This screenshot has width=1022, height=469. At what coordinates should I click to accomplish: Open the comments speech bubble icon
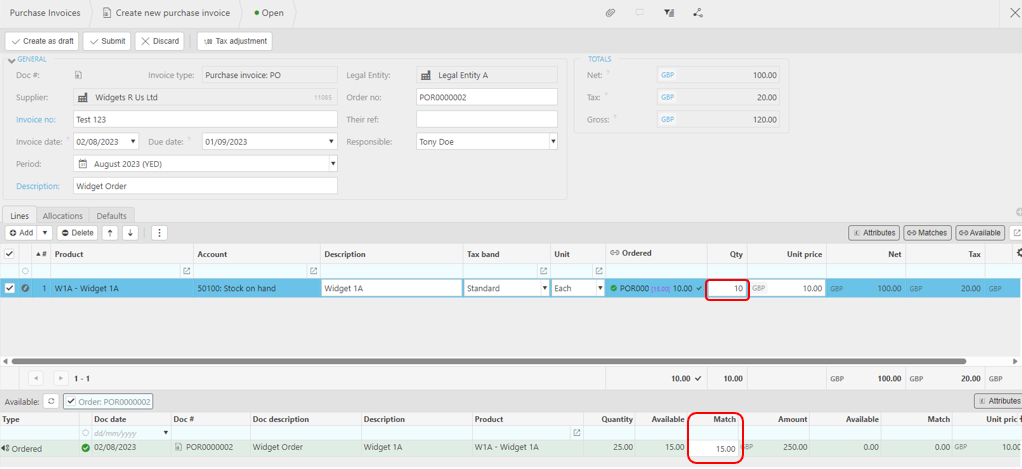tap(640, 12)
